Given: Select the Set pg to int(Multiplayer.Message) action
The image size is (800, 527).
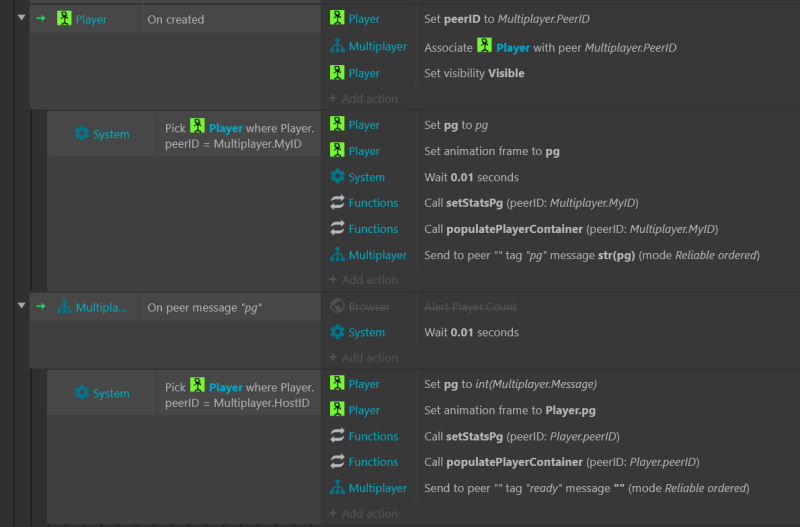Looking at the screenshot, I should tap(510, 384).
